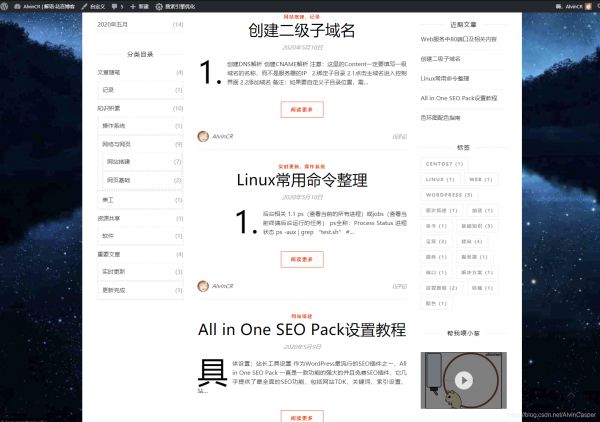Click the 自定义 customize pencil item
This screenshot has width=600, height=422.
pyautogui.click(x=93, y=7)
